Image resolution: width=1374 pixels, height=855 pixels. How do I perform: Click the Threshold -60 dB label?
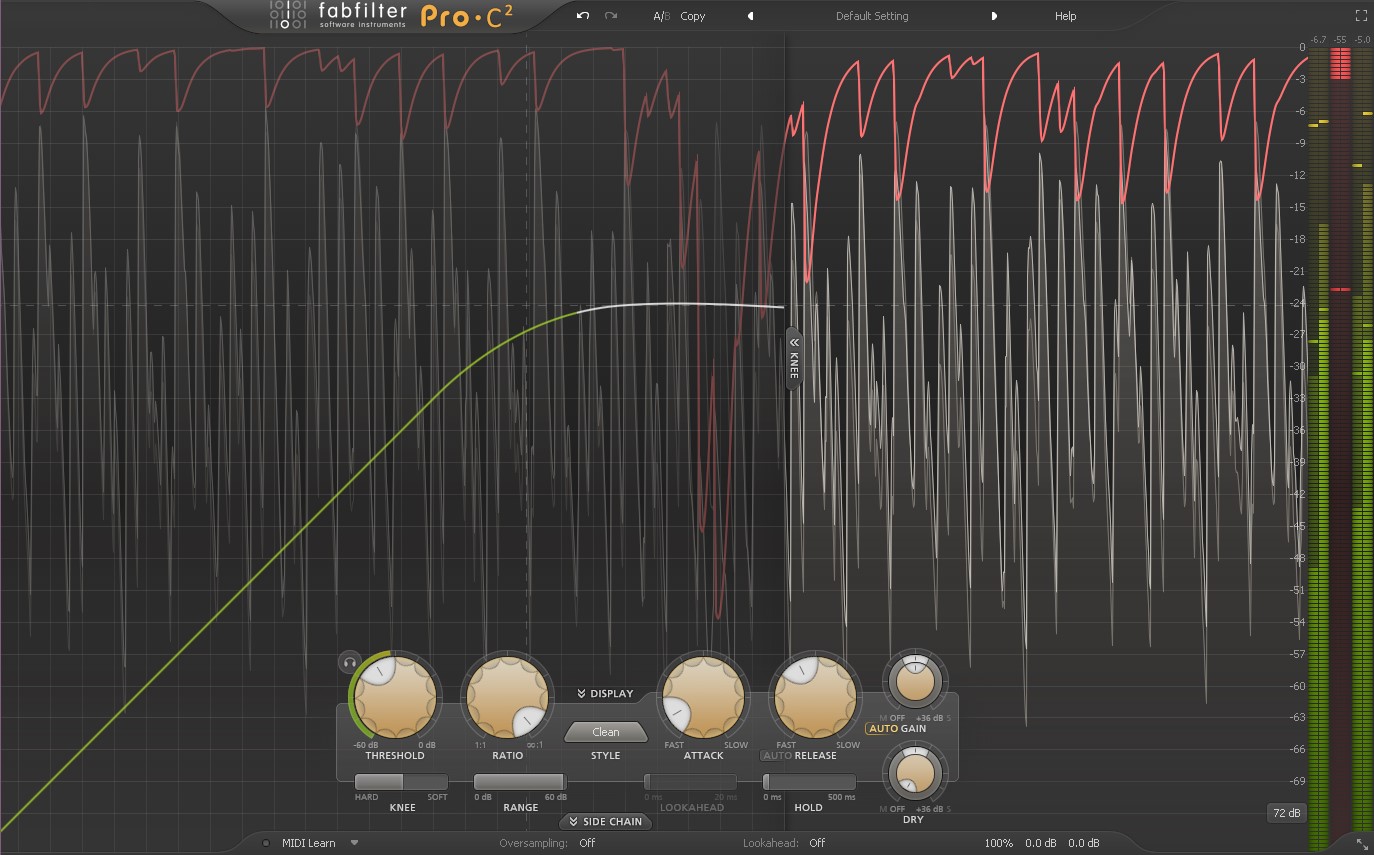pos(365,745)
